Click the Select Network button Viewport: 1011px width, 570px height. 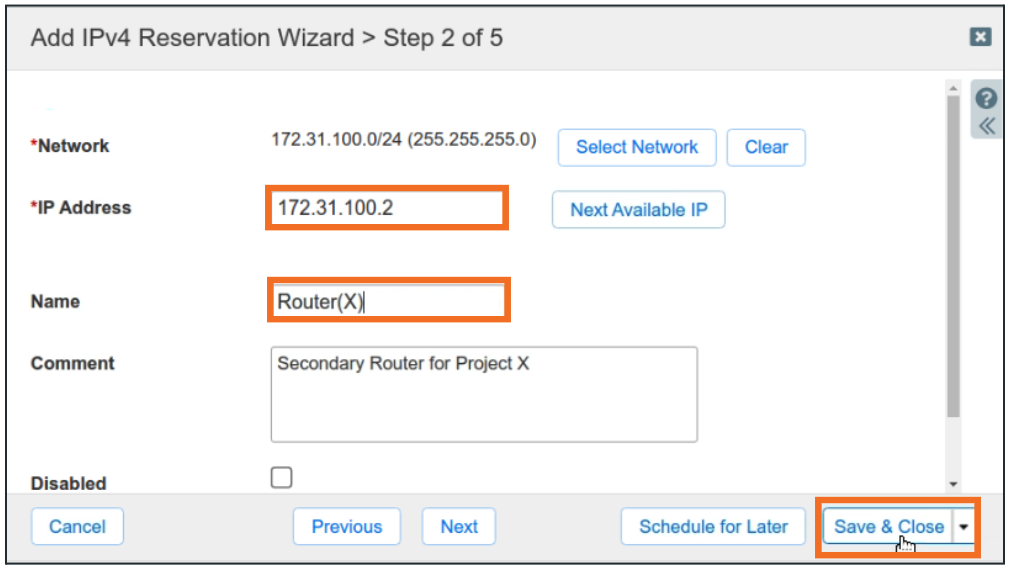point(636,147)
